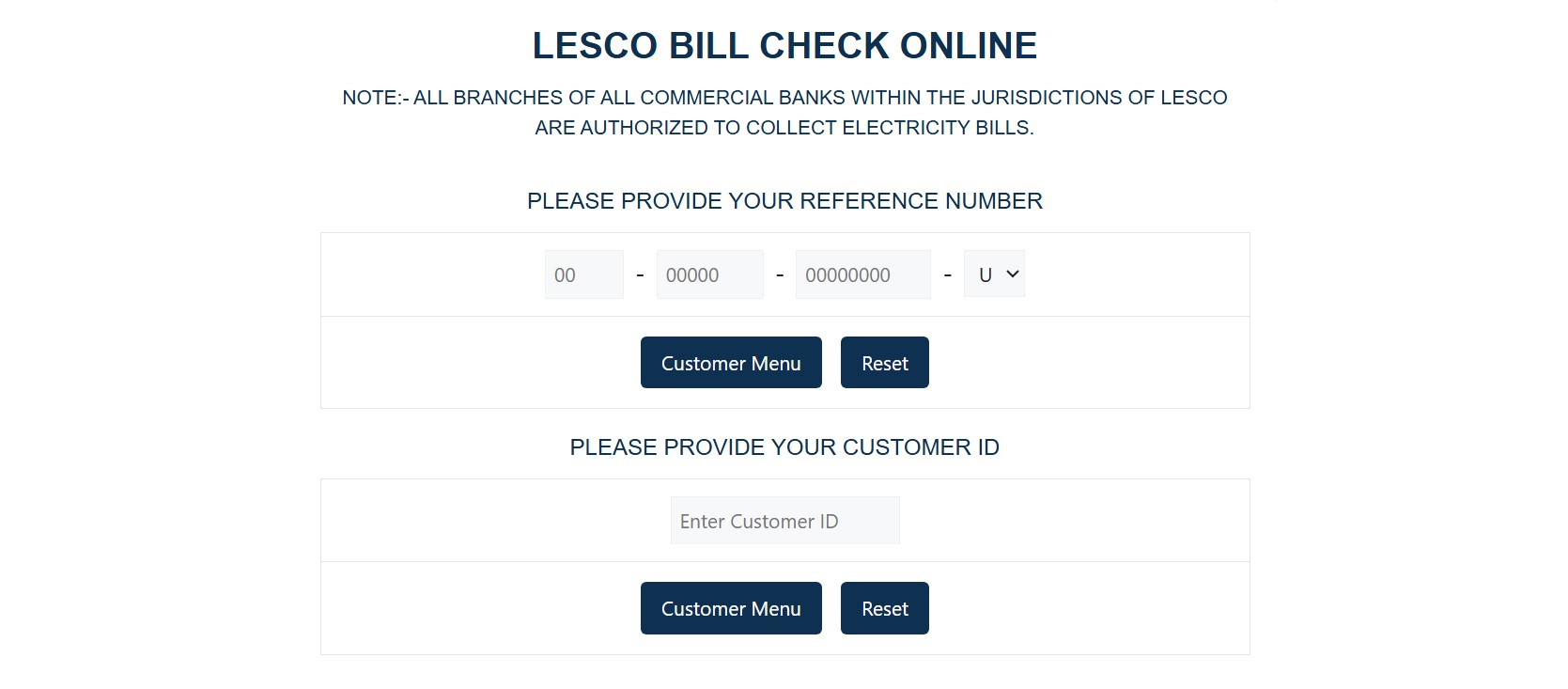Viewport: 1568px width, 689px height.
Task: Click the LESCO BILL CHECK ONLINE heading
Action: [x=784, y=44]
